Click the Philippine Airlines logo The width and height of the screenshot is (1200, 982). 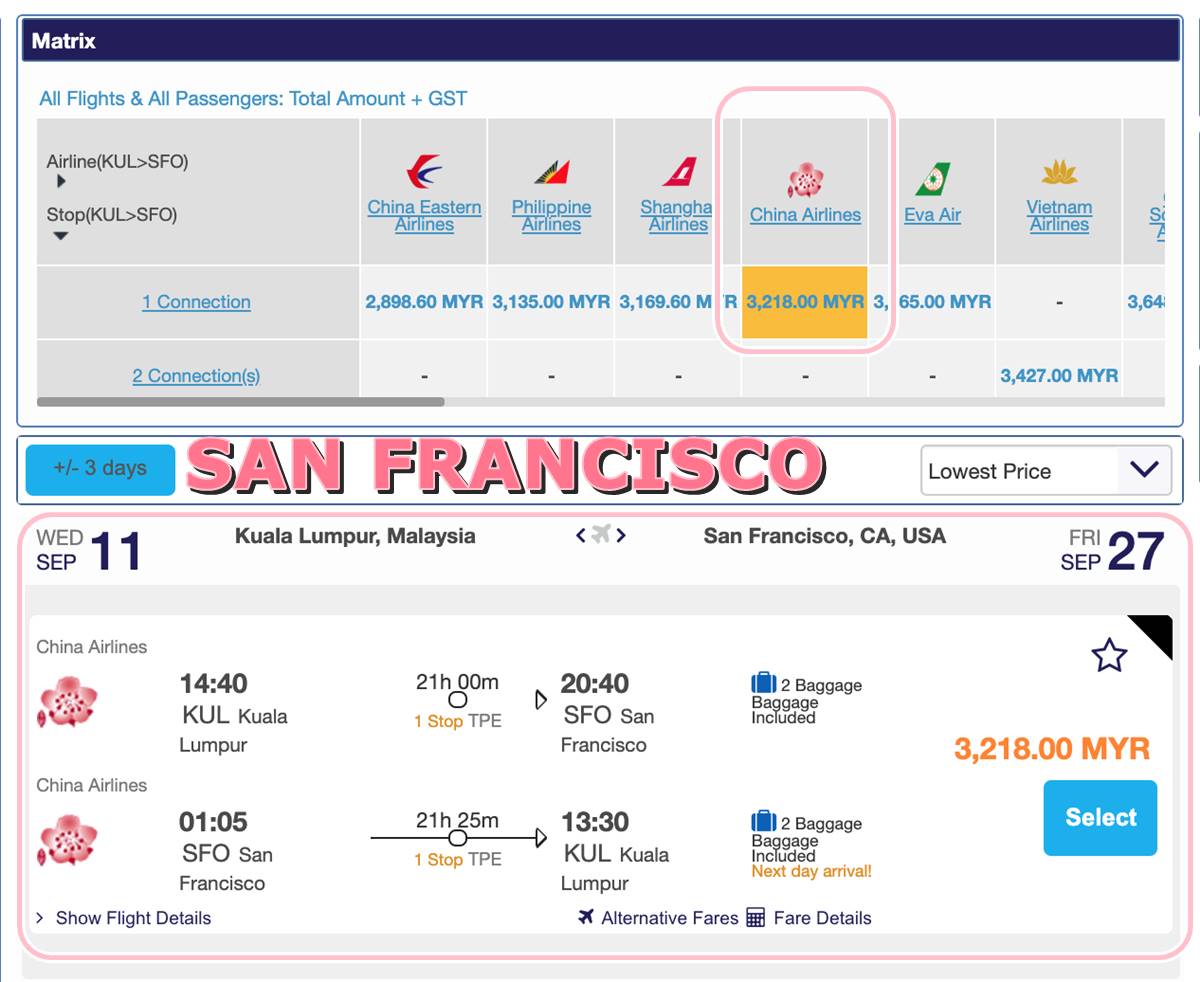pyautogui.click(x=551, y=172)
